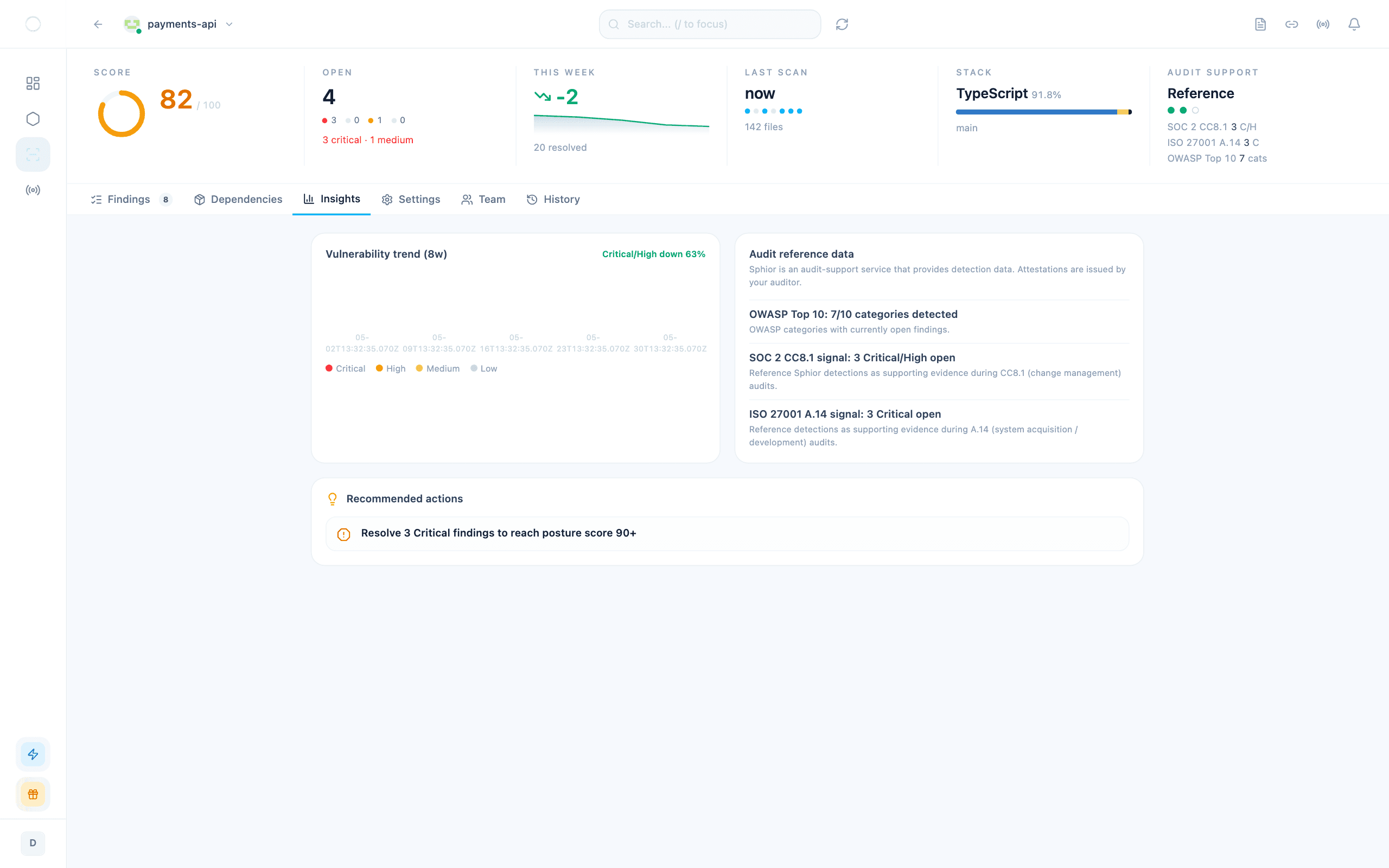This screenshot has width=1389, height=868.
Task: Click the TypeScript language bar
Action: 1043,112
